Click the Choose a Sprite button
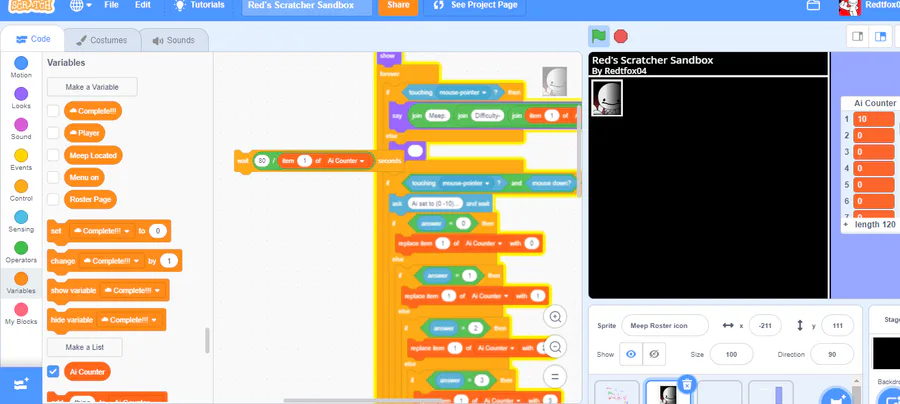Viewport: 900px width, 404px height. click(x=837, y=397)
